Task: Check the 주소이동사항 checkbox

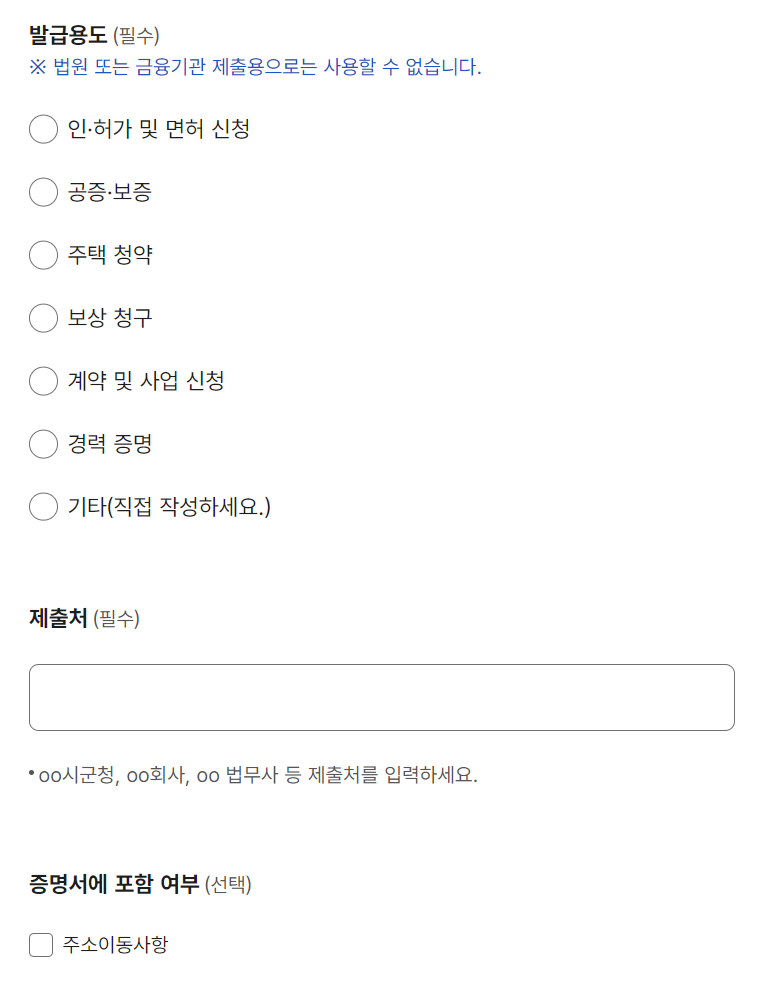Action: coord(40,943)
